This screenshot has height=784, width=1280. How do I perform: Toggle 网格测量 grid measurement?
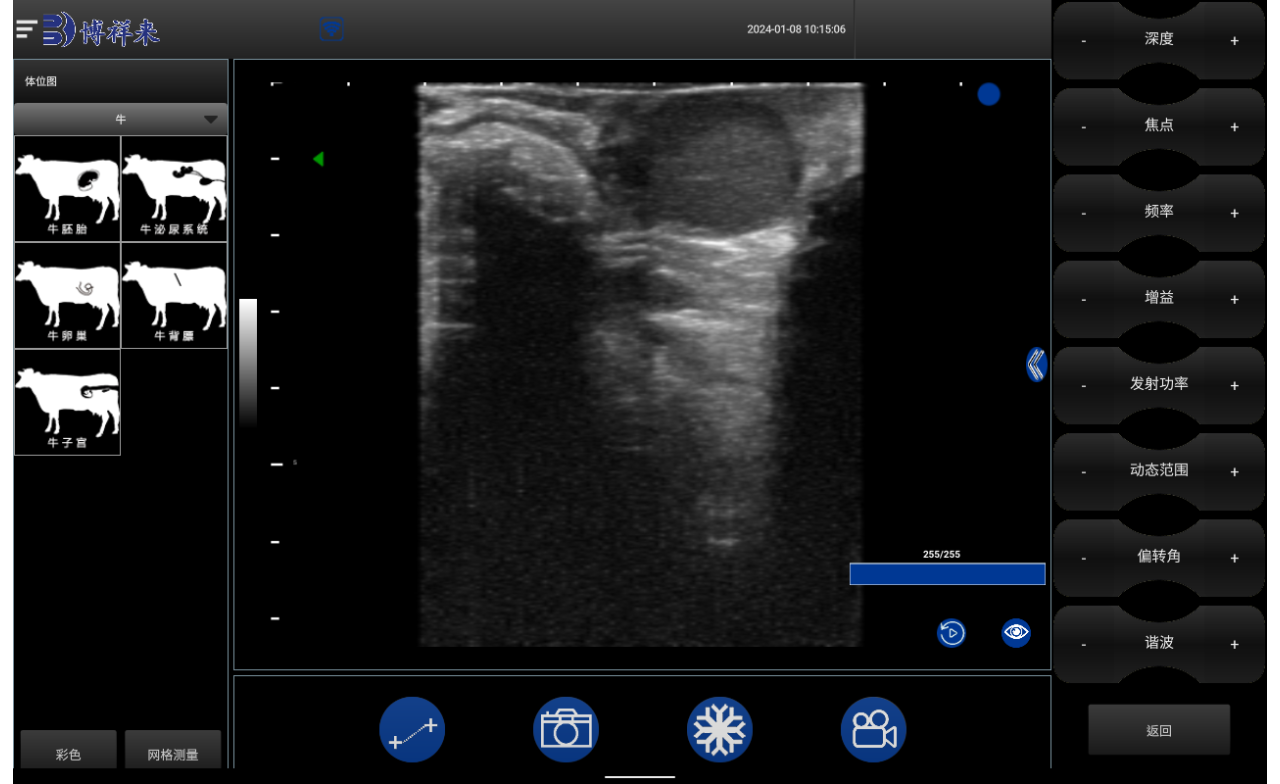coord(173,754)
